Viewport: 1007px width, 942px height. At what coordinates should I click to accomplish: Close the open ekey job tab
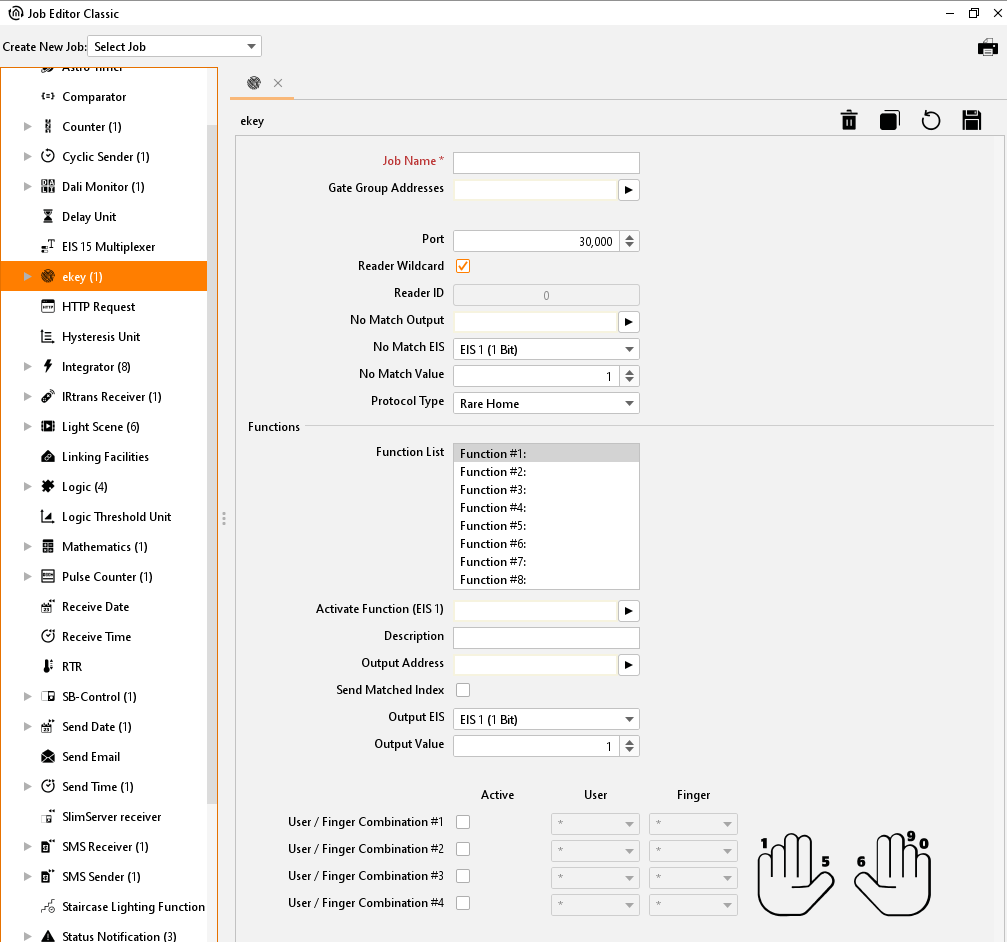point(278,83)
